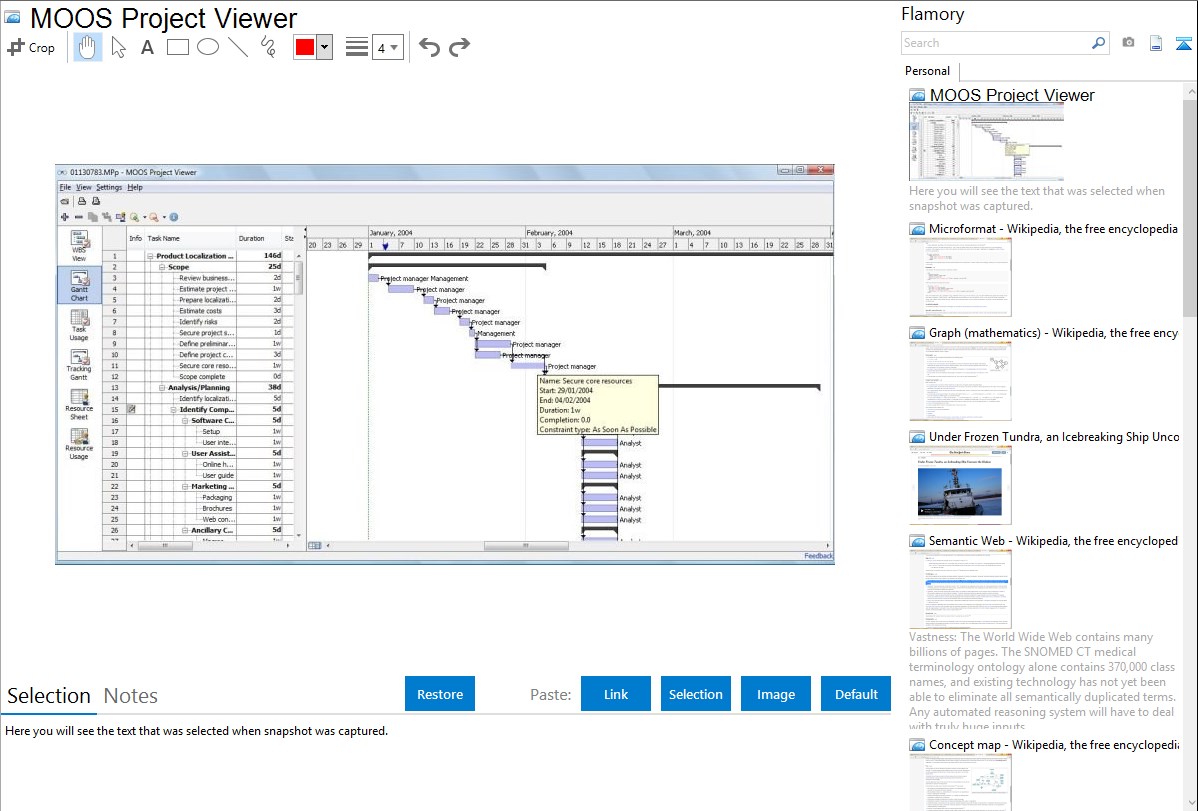
Task: Redo the last annotation
Action: click(459, 47)
